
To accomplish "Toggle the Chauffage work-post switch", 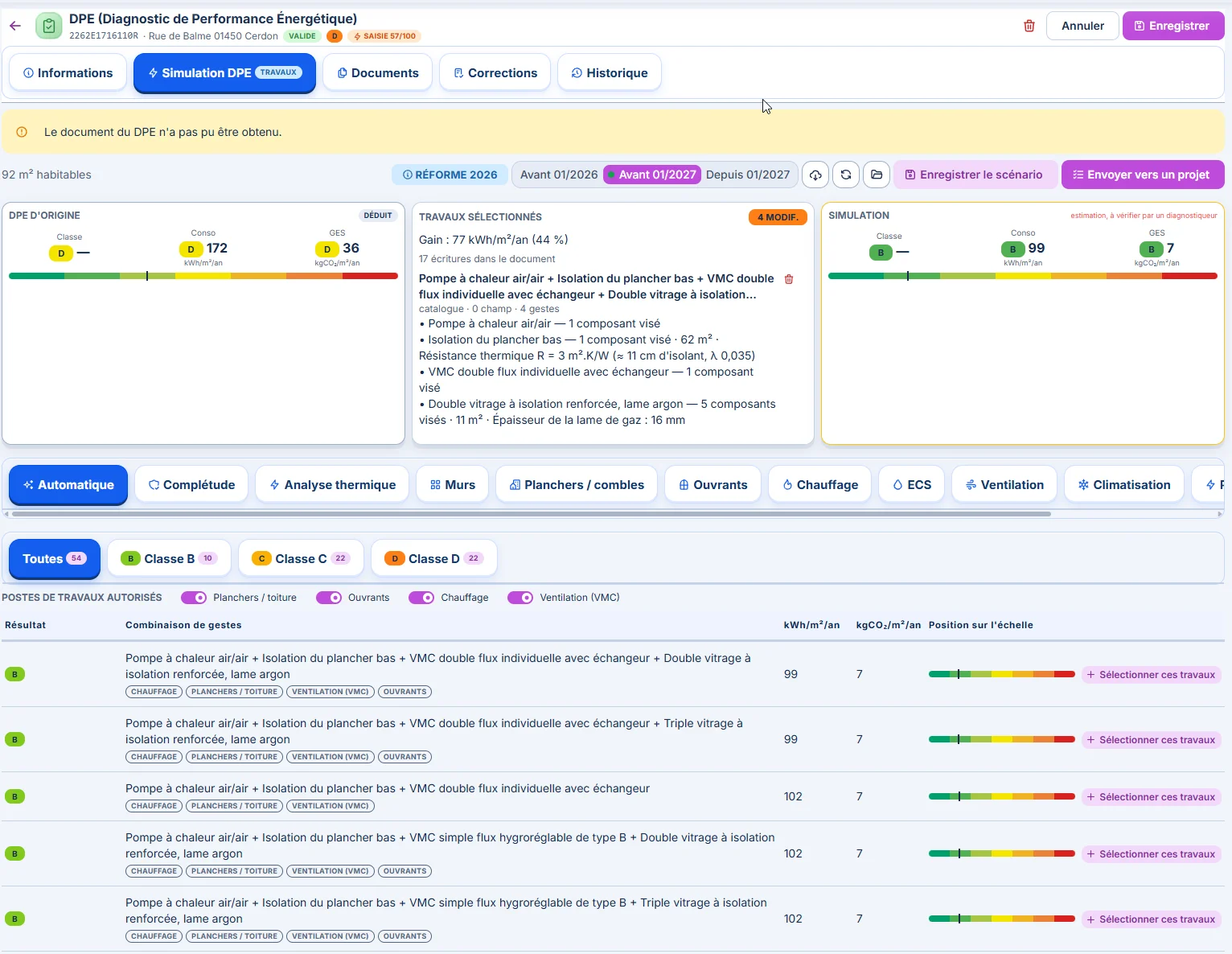I will point(421,598).
